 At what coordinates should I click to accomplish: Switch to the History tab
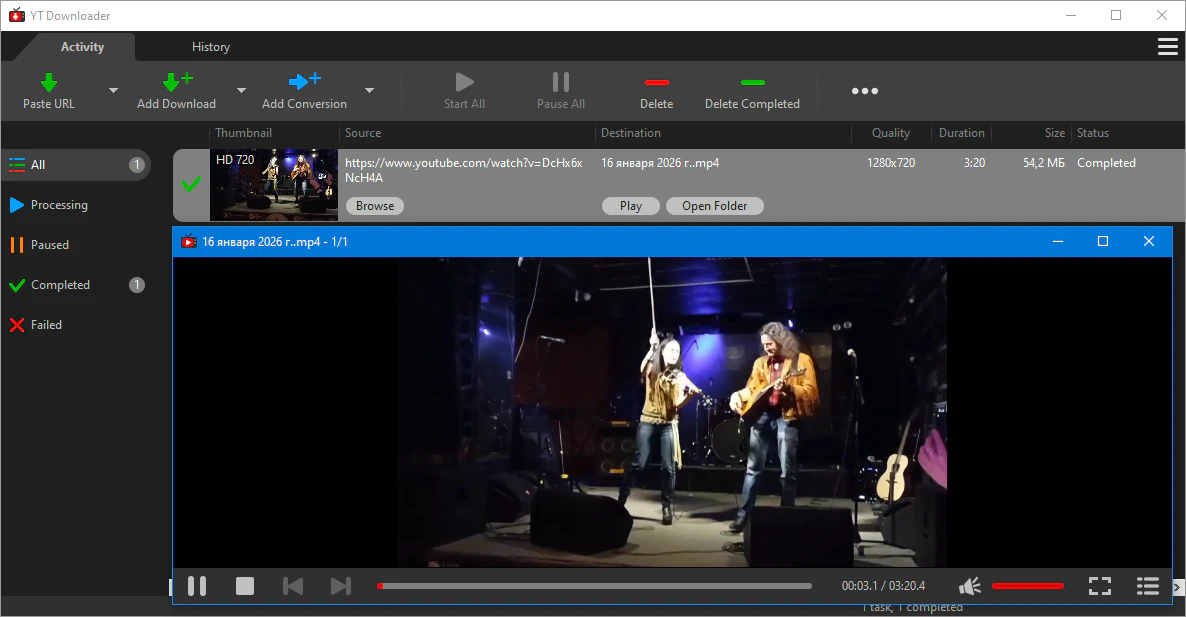pos(210,47)
